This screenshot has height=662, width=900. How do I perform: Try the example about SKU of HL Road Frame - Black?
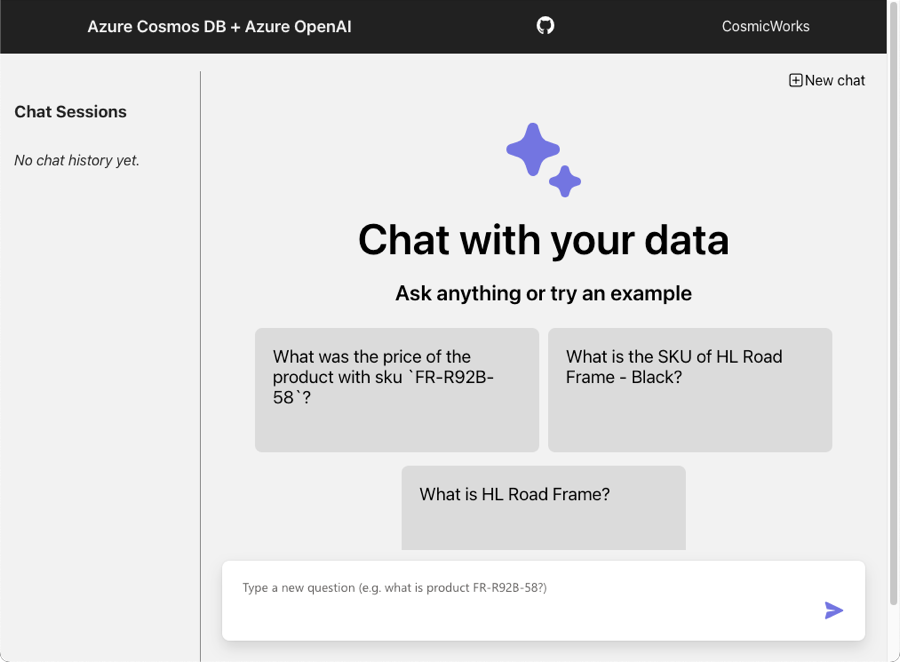[x=690, y=390]
